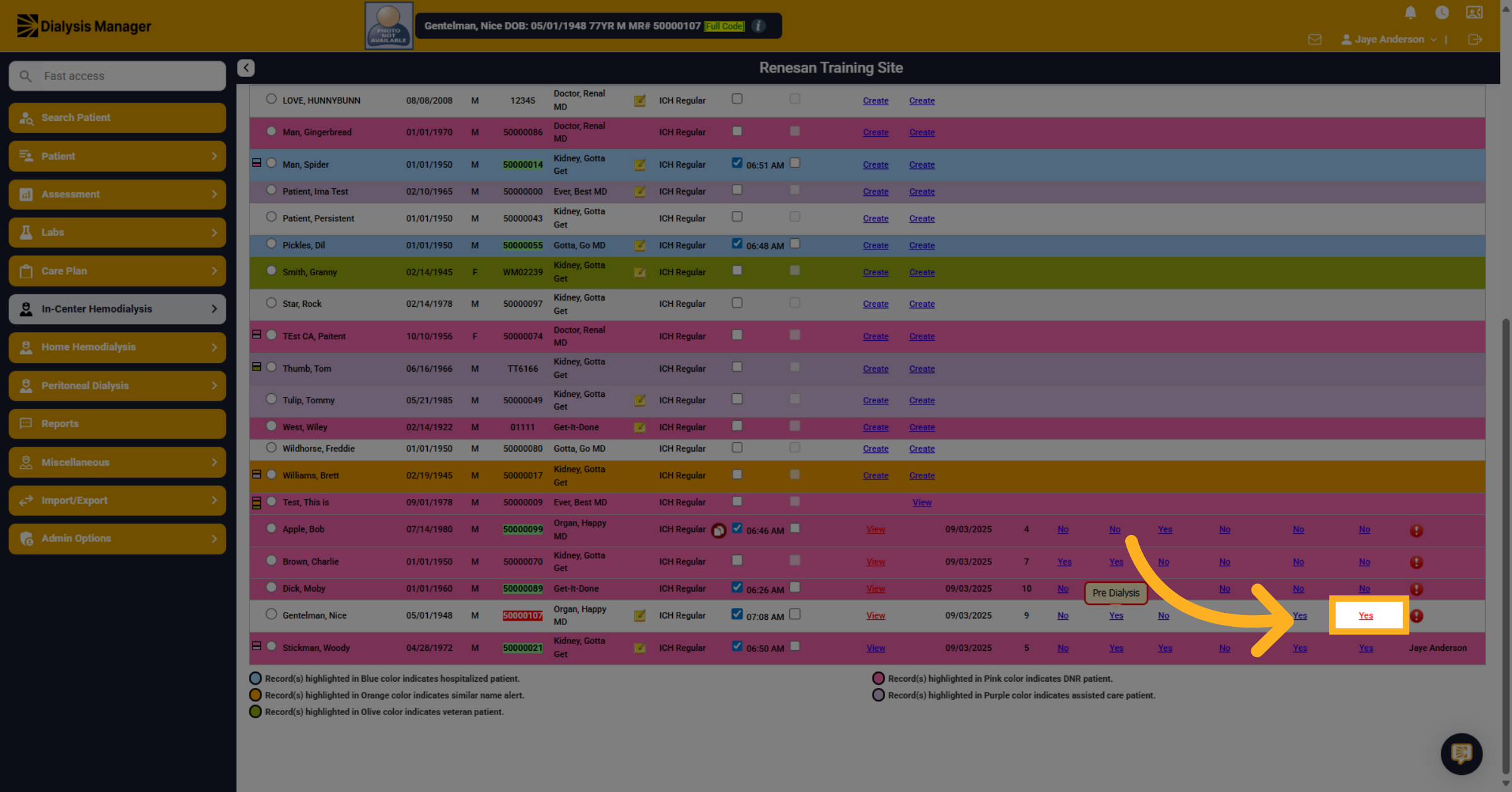Click the note icon in Pickles, Dil row
Viewport: 1512px width, 792px height.
(x=639, y=246)
